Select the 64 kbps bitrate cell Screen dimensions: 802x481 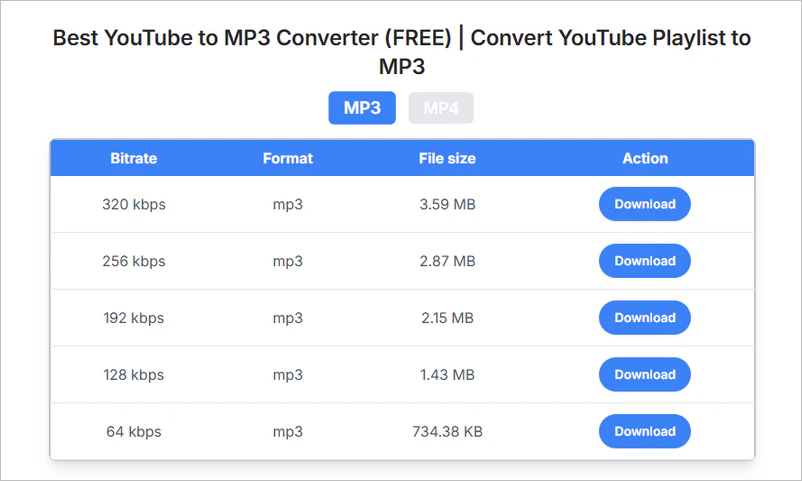(133, 432)
